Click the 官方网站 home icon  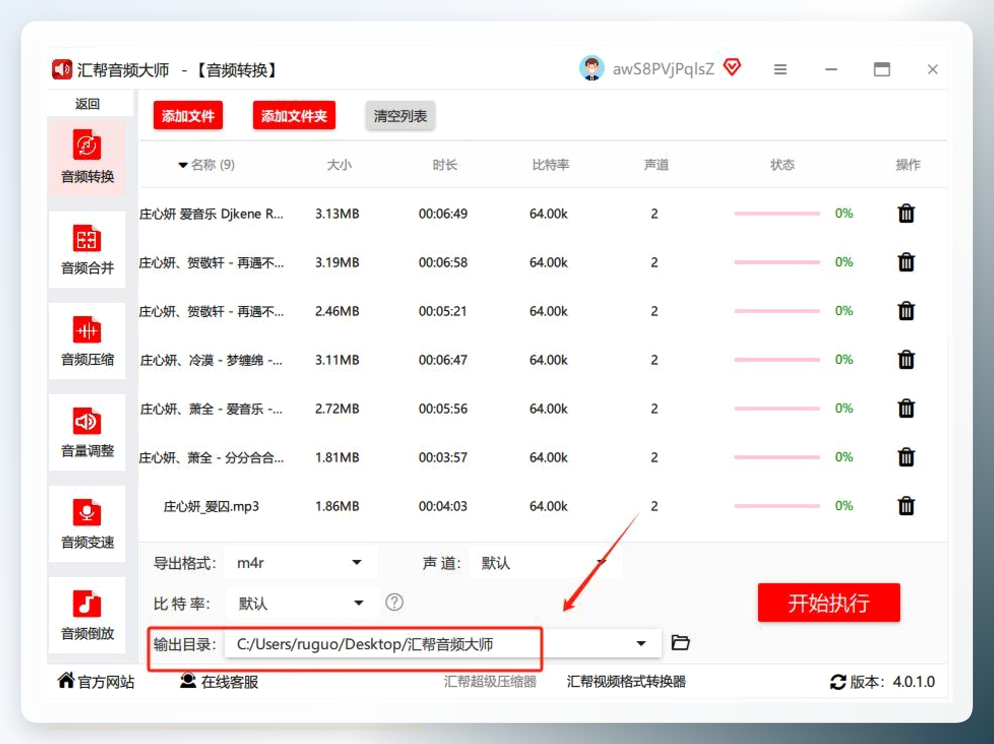pyautogui.click(x=66, y=681)
